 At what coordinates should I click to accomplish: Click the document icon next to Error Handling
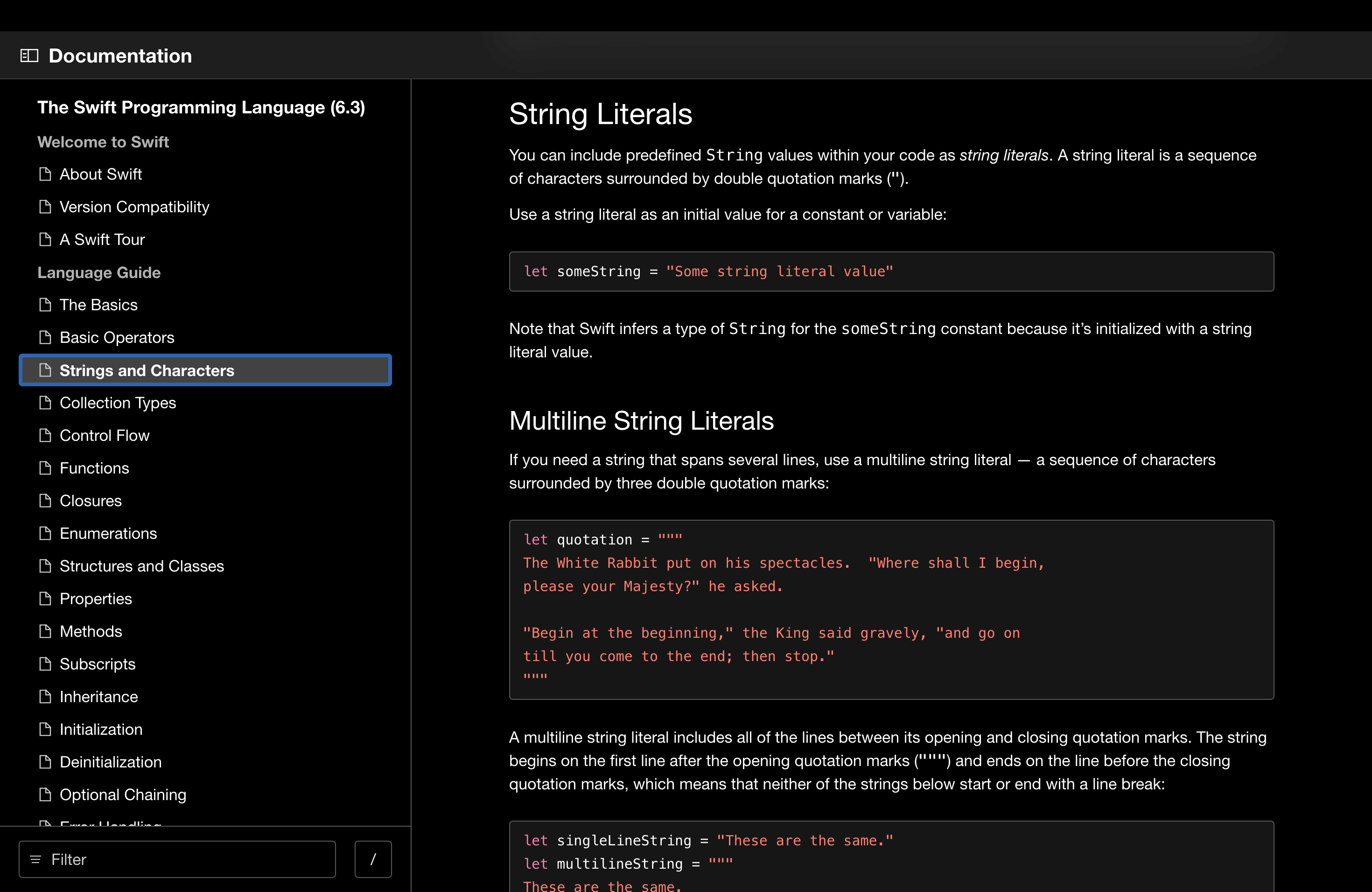click(x=45, y=825)
